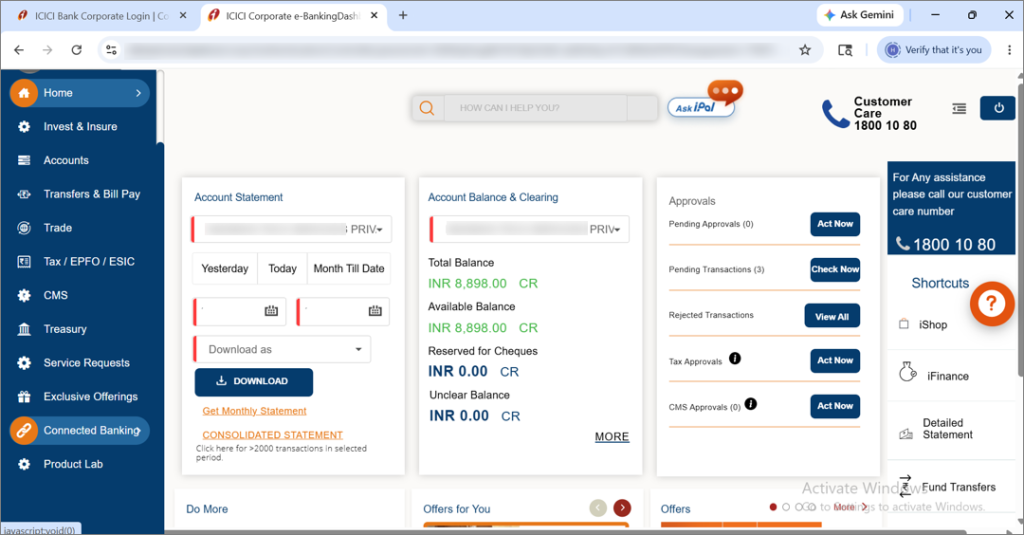Screen dimensions: 1024x535
Task: Click the Fund Transfers arrows icon
Action: (x=905, y=486)
